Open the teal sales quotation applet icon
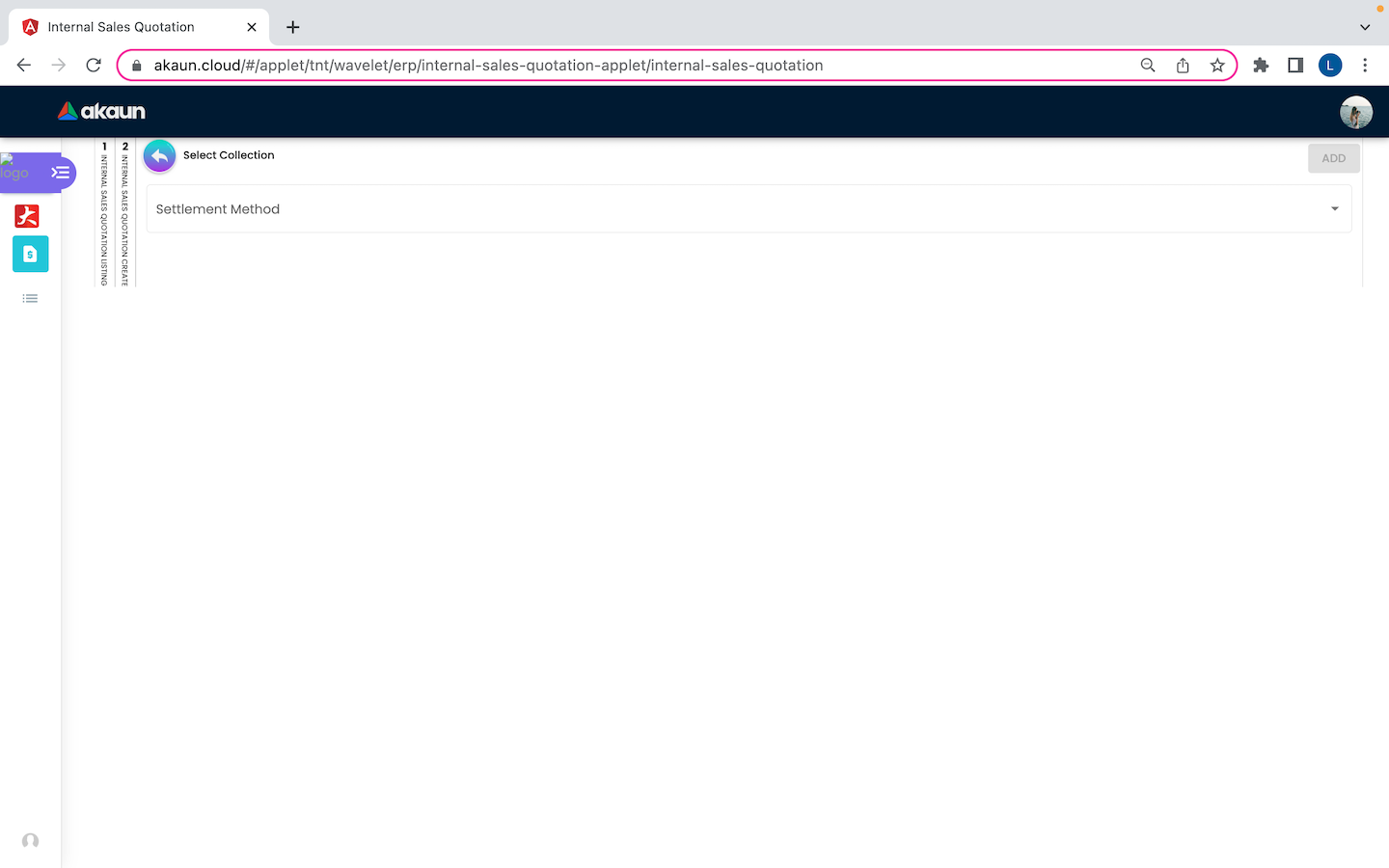The height and width of the screenshot is (868, 1389). [x=30, y=254]
